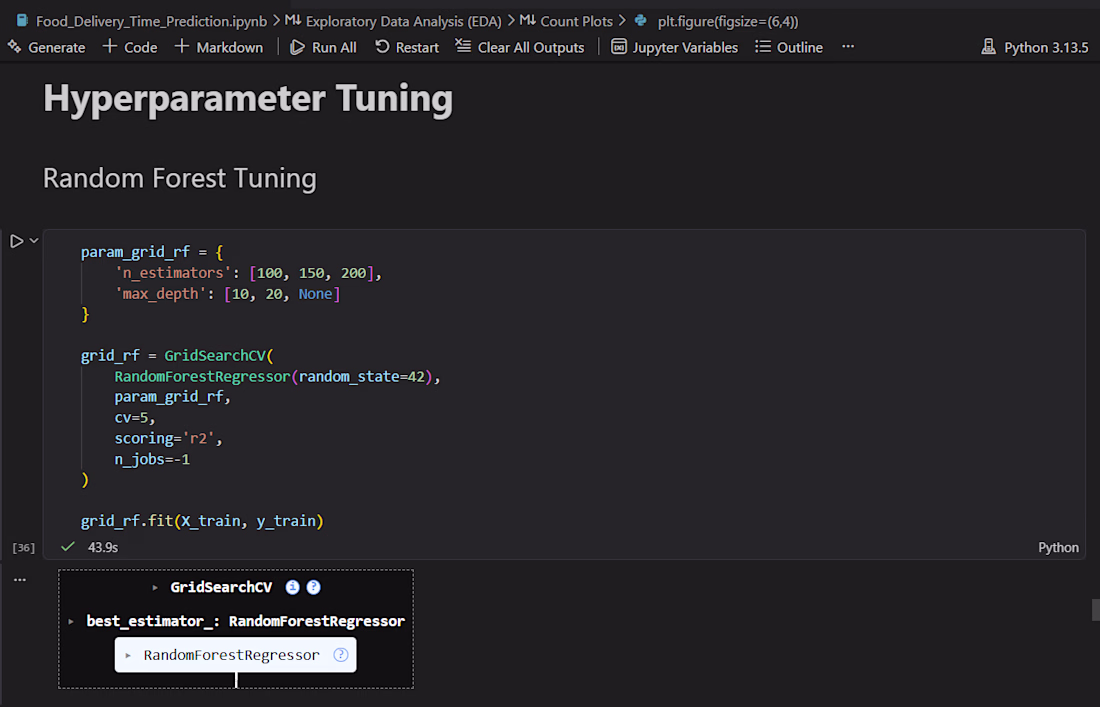The height and width of the screenshot is (707, 1100).
Task: Run All notebook cells
Action: (x=323, y=47)
